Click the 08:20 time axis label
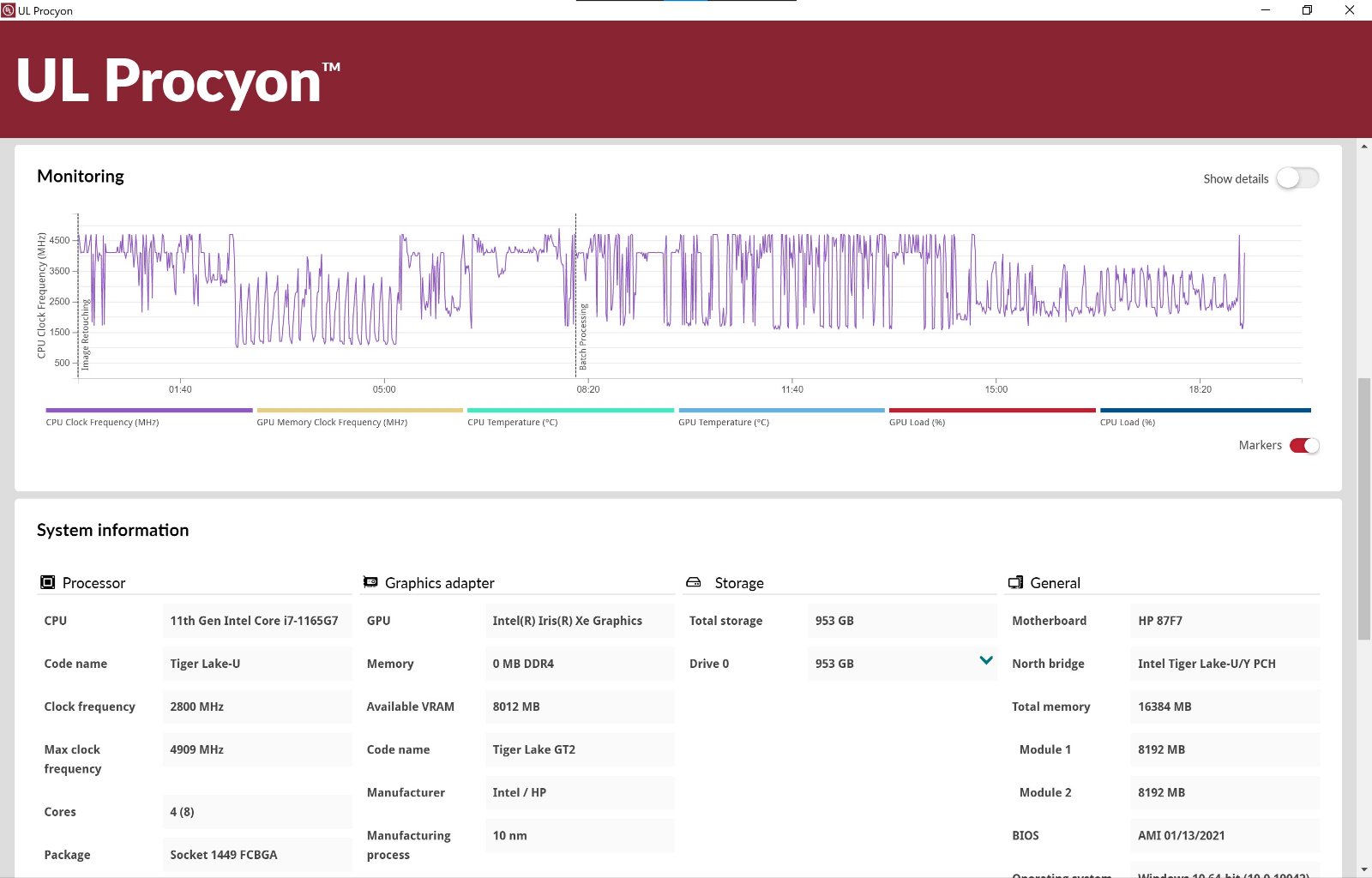 pyautogui.click(x=588, y=389)
